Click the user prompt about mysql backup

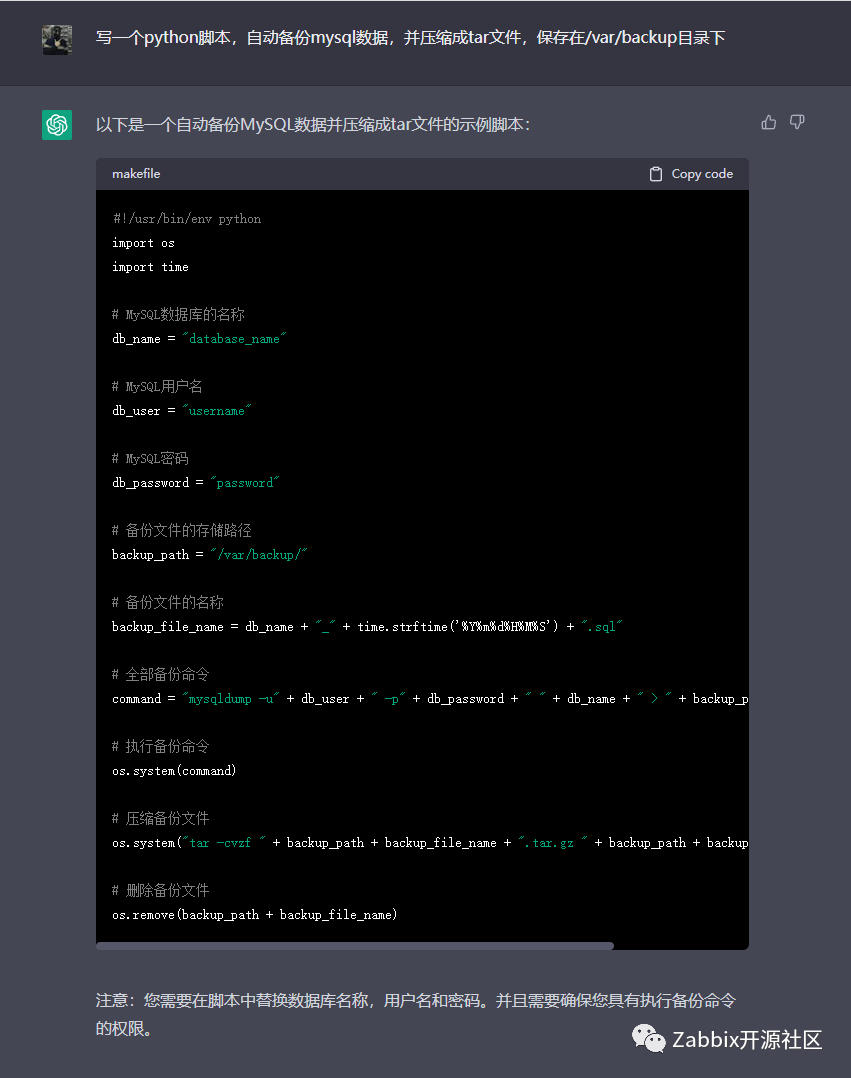[410, 37]
